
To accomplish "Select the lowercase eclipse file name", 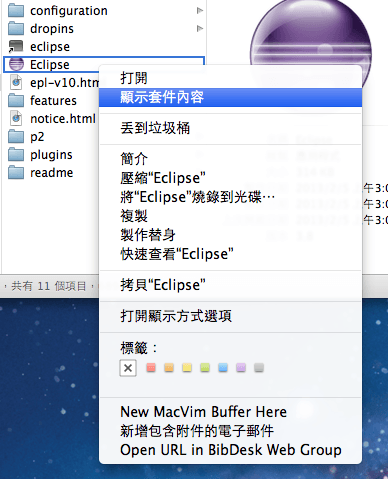I will pos(50,47).
